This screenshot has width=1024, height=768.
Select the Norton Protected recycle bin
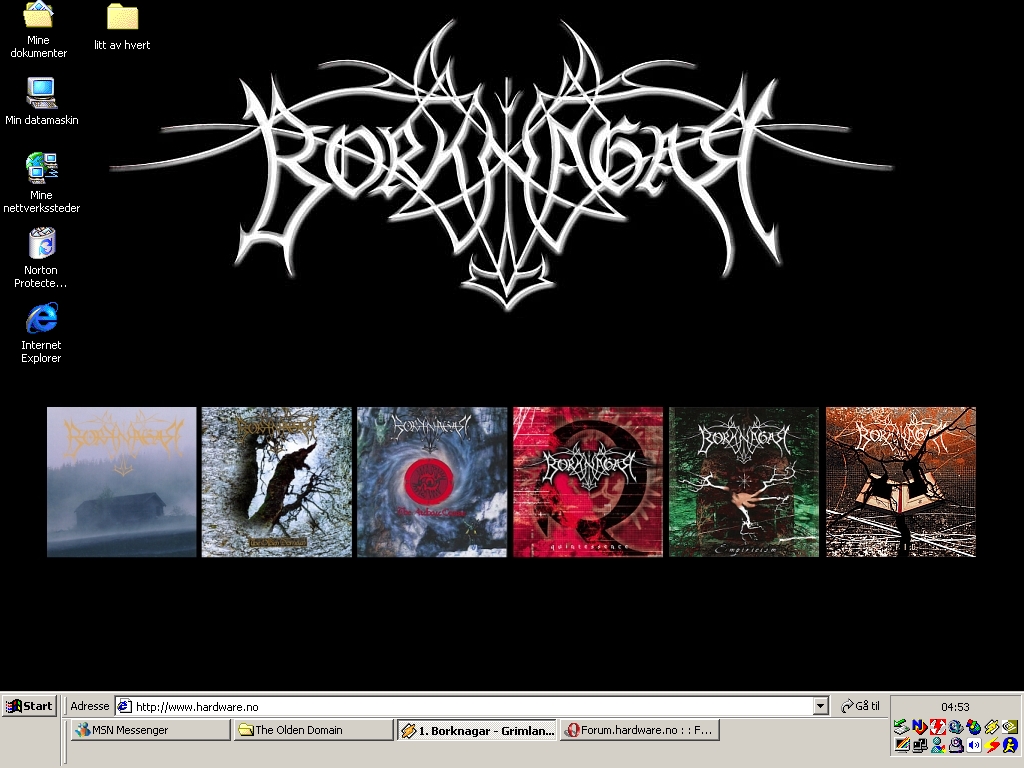[x=41, y=258]
